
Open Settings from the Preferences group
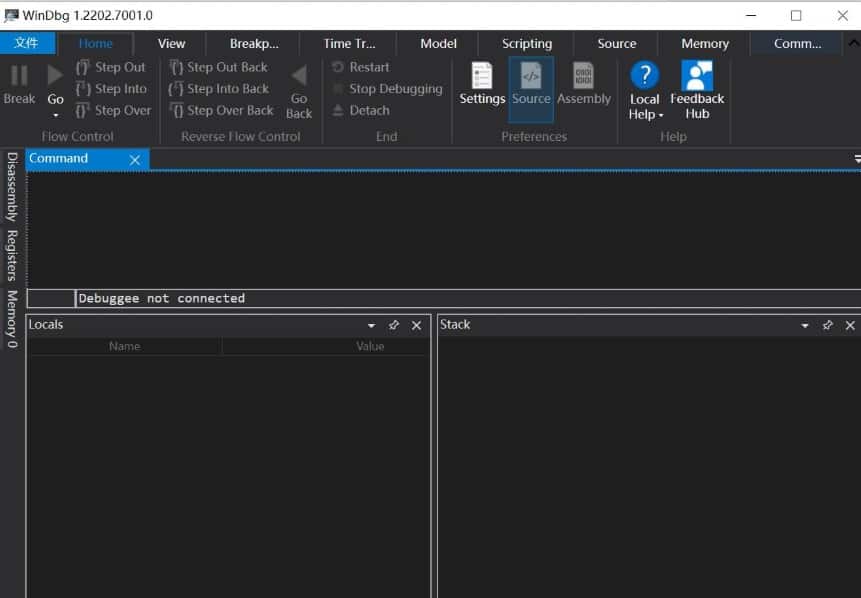(x=482, y=83)
